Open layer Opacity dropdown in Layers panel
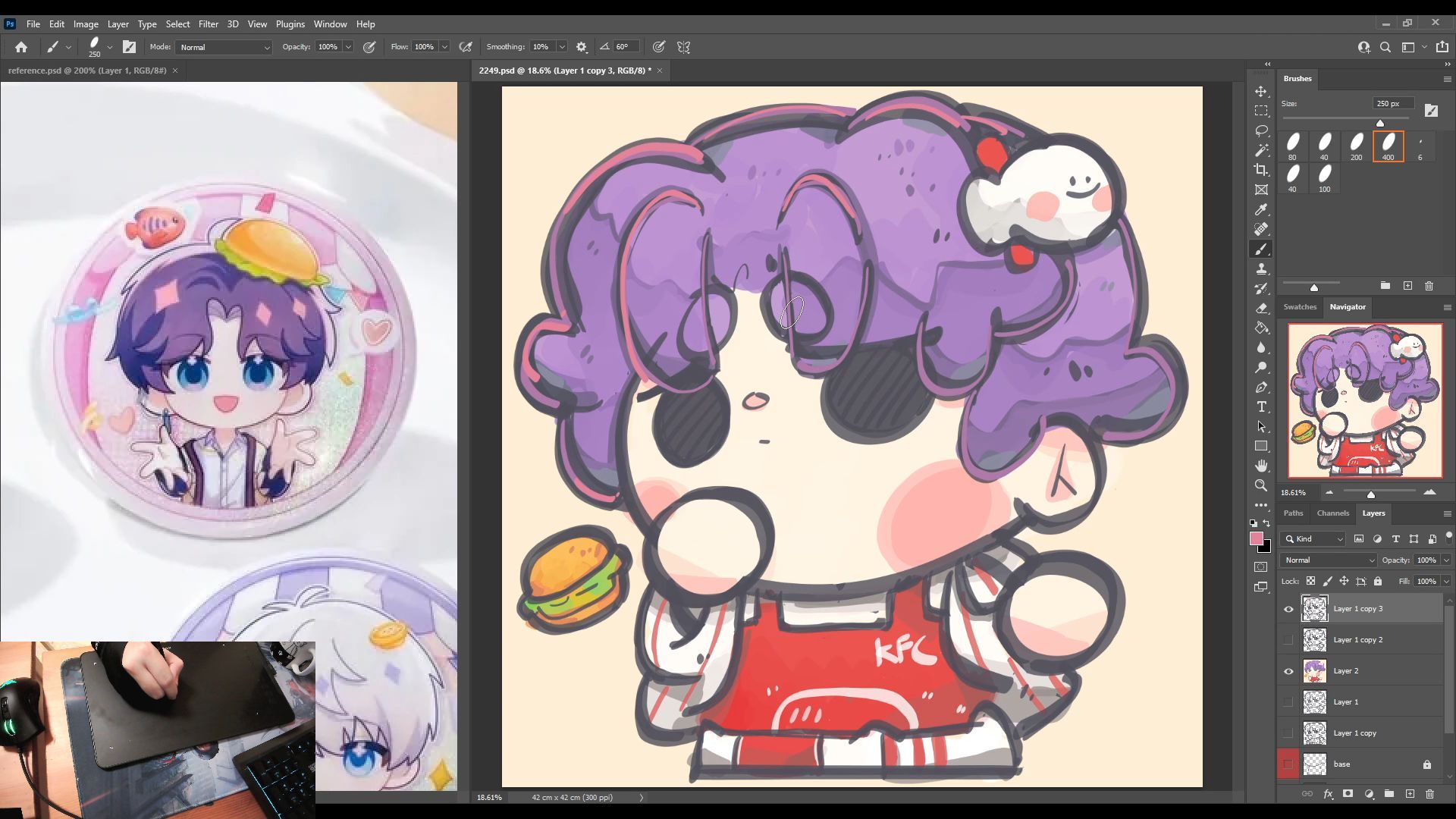 1446,560
